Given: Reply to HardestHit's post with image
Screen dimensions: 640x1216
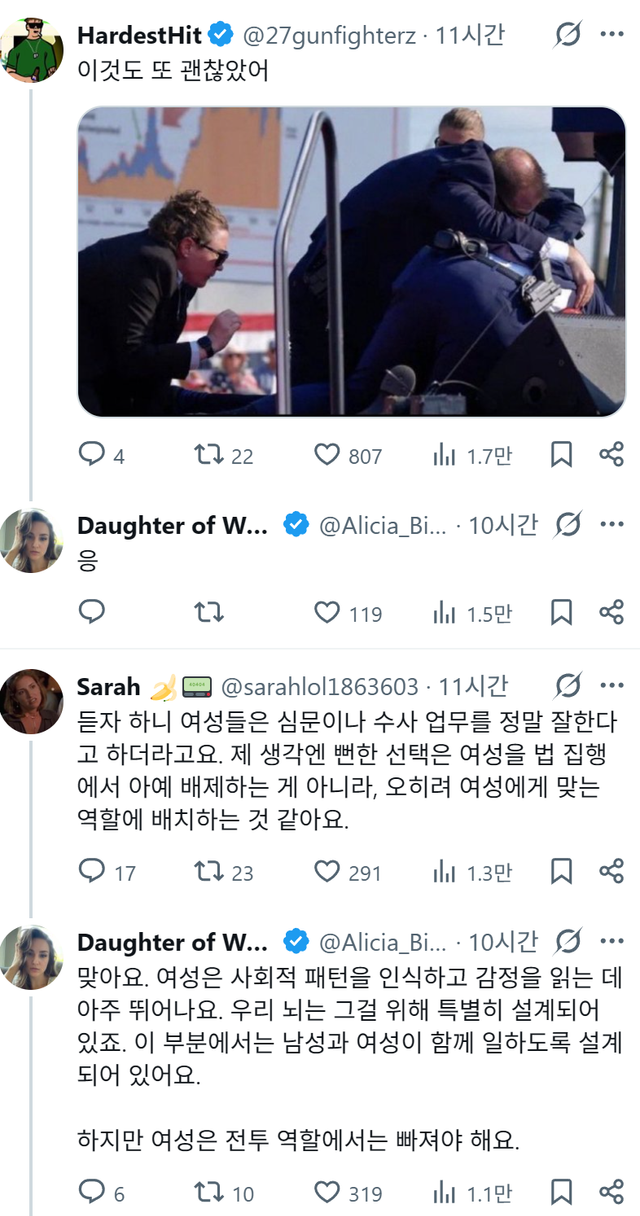Looking at the screenshot, I should click(x=92, y=455).
